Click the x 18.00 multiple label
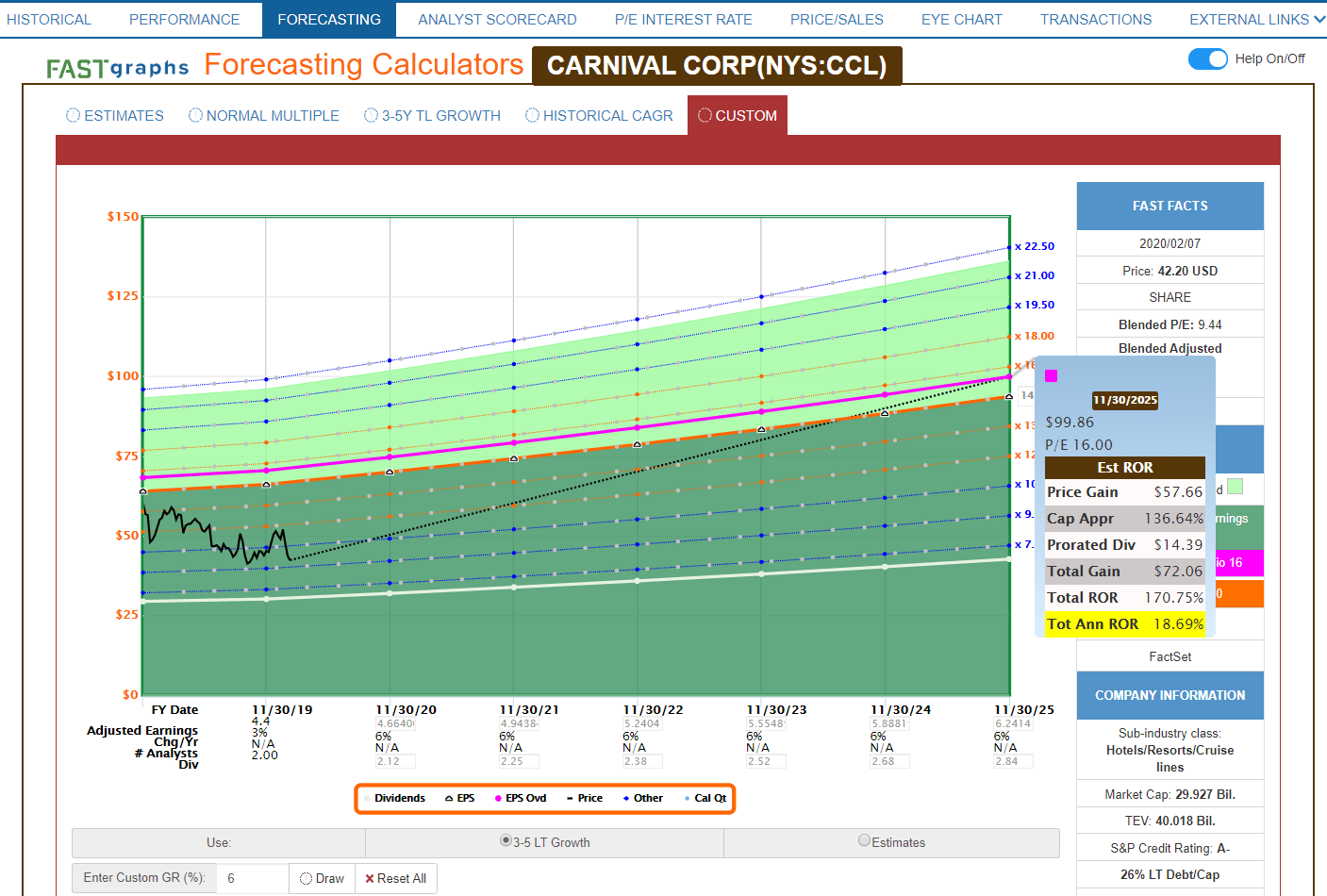 click(1035, 336)
